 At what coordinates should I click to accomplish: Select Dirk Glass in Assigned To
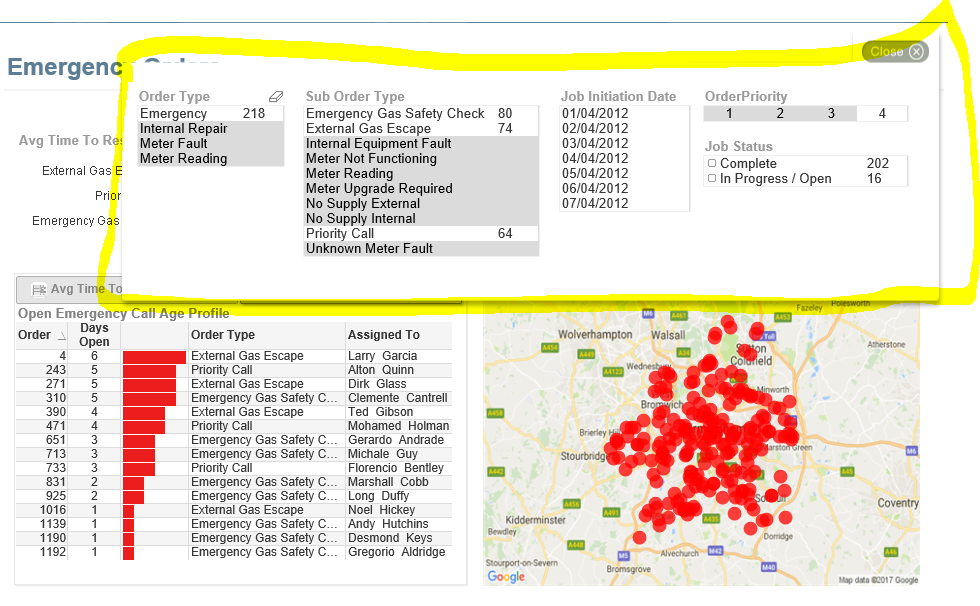(377, 384)
